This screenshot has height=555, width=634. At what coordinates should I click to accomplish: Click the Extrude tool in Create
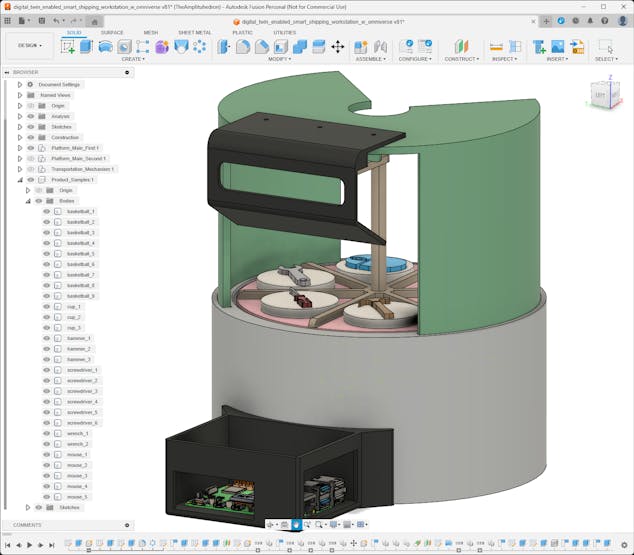pos(86,46)
